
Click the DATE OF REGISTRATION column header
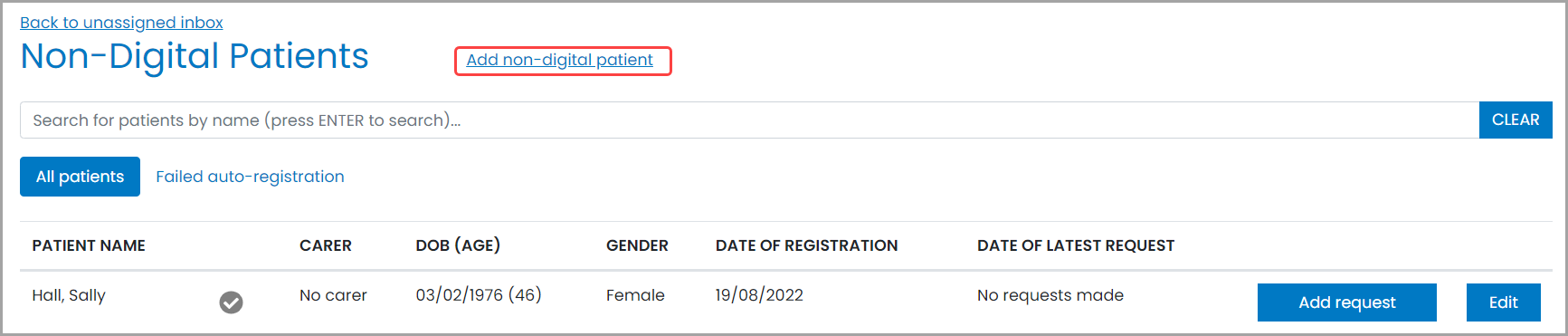click(806, 245)
